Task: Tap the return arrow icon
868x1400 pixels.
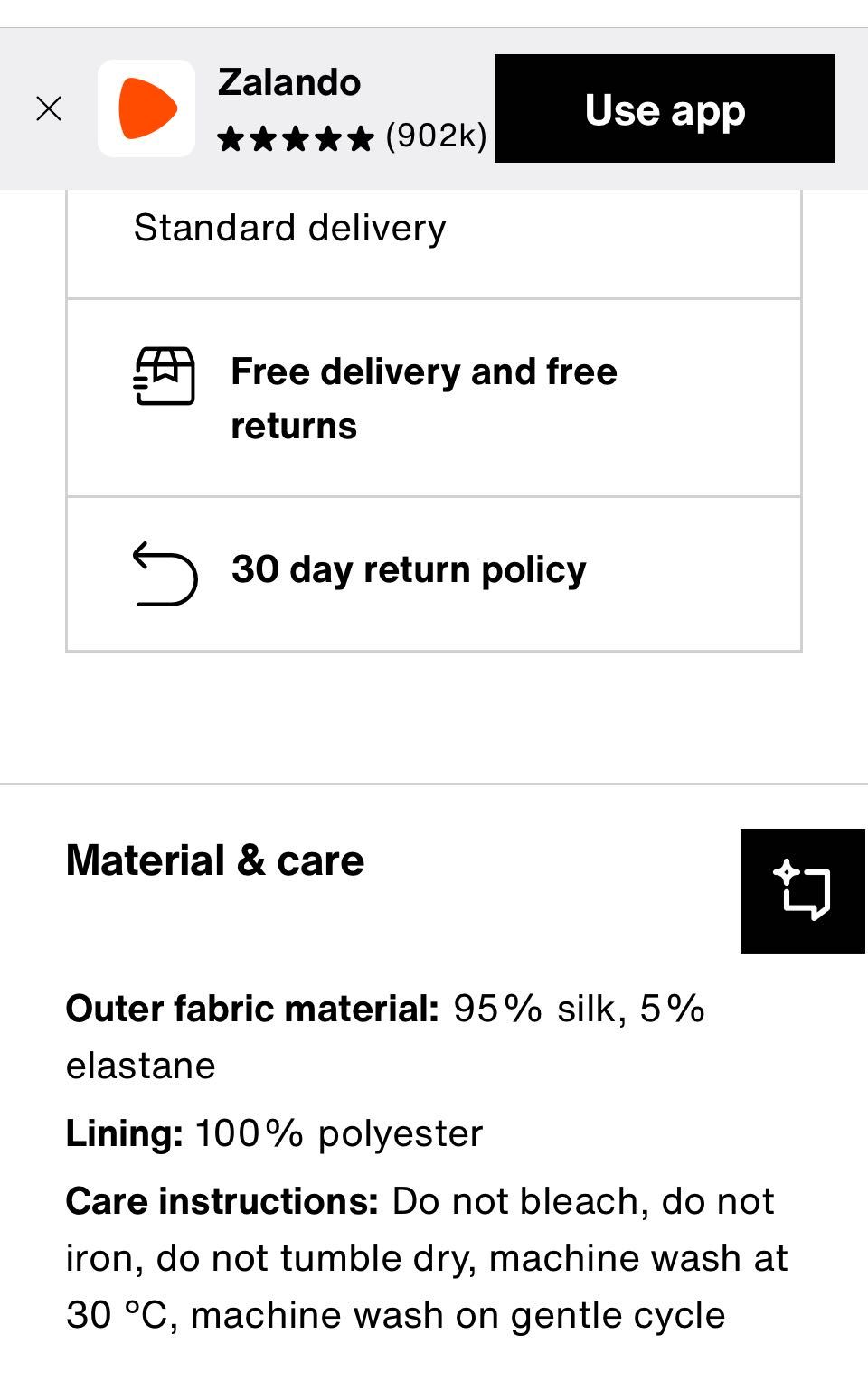Action: click(165, 574)
